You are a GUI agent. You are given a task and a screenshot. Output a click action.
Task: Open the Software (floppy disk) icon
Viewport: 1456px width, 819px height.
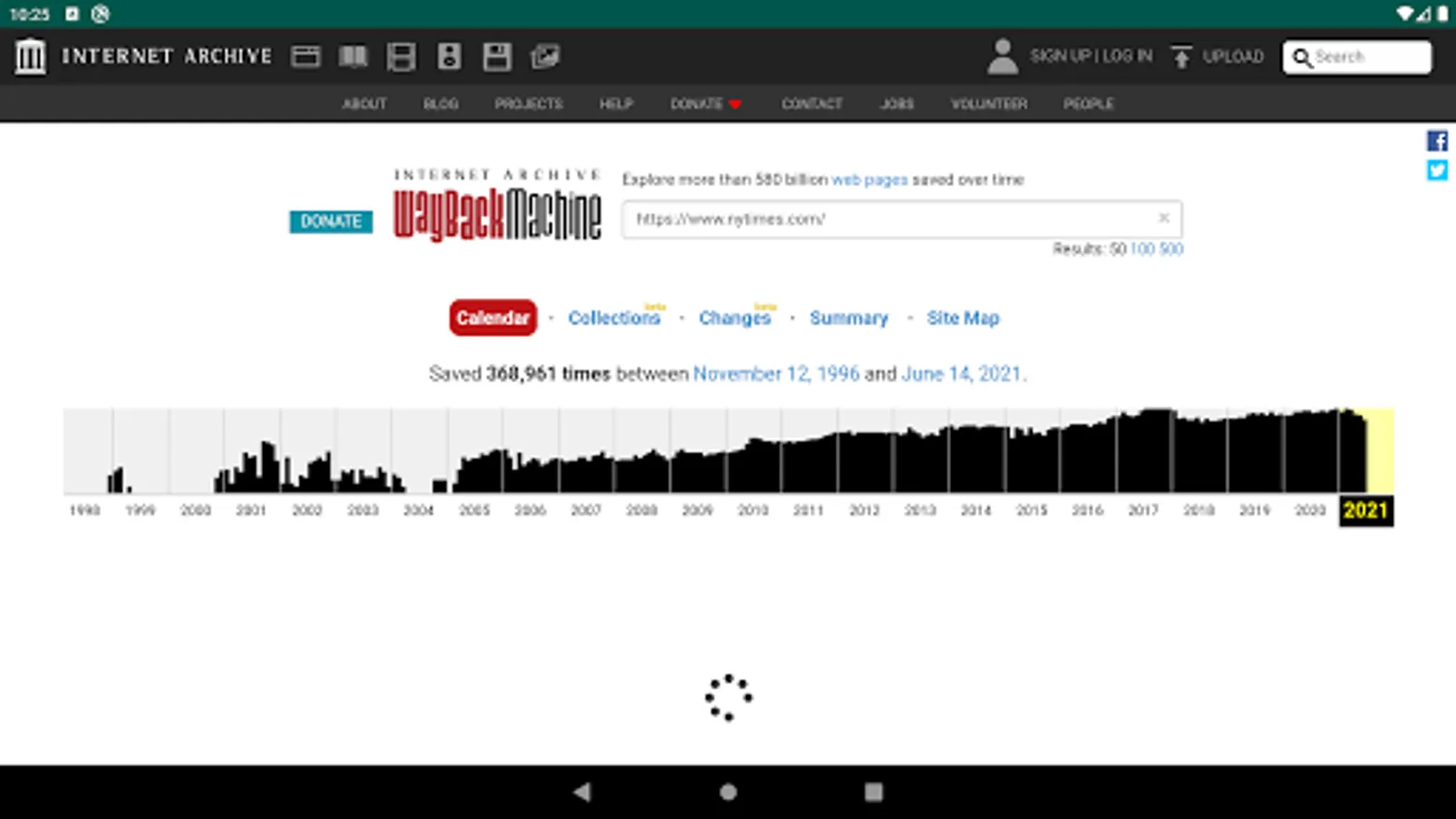point(497,56)
